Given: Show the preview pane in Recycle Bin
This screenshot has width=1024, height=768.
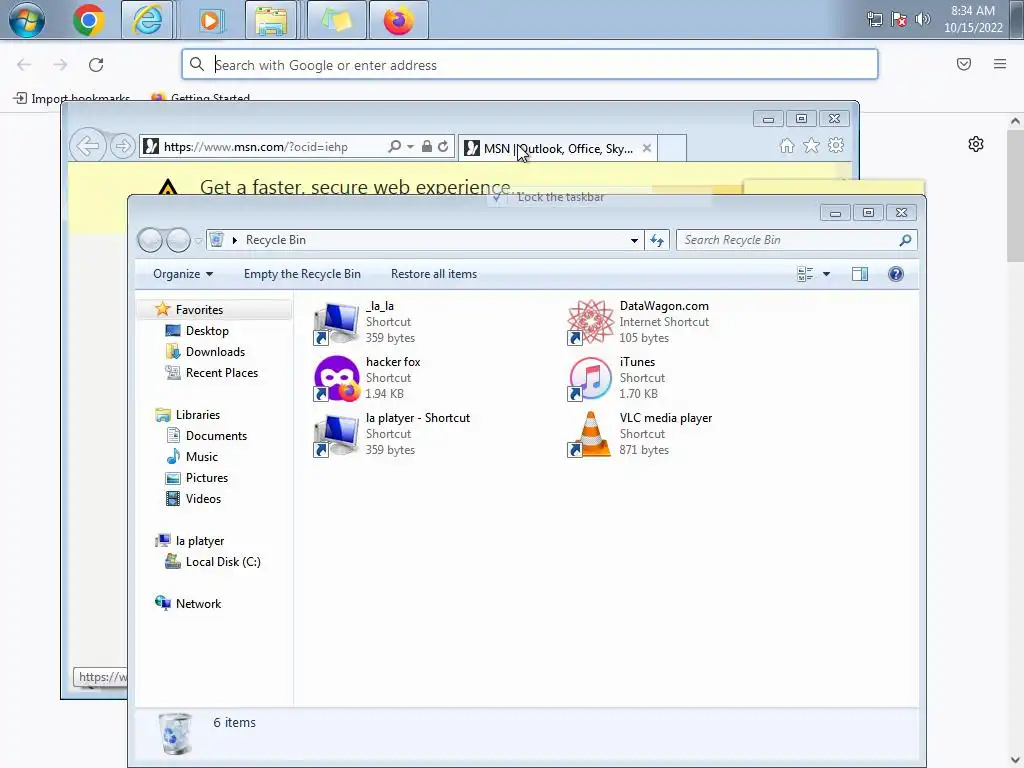Looking at the screenshot, I should coord(860,274).
